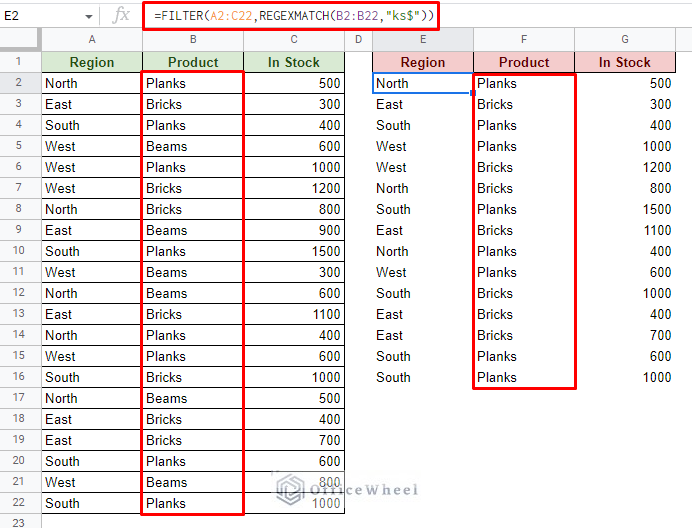Click the fx function icon
The height and width of the screenshot is (528, 692).
120,16
